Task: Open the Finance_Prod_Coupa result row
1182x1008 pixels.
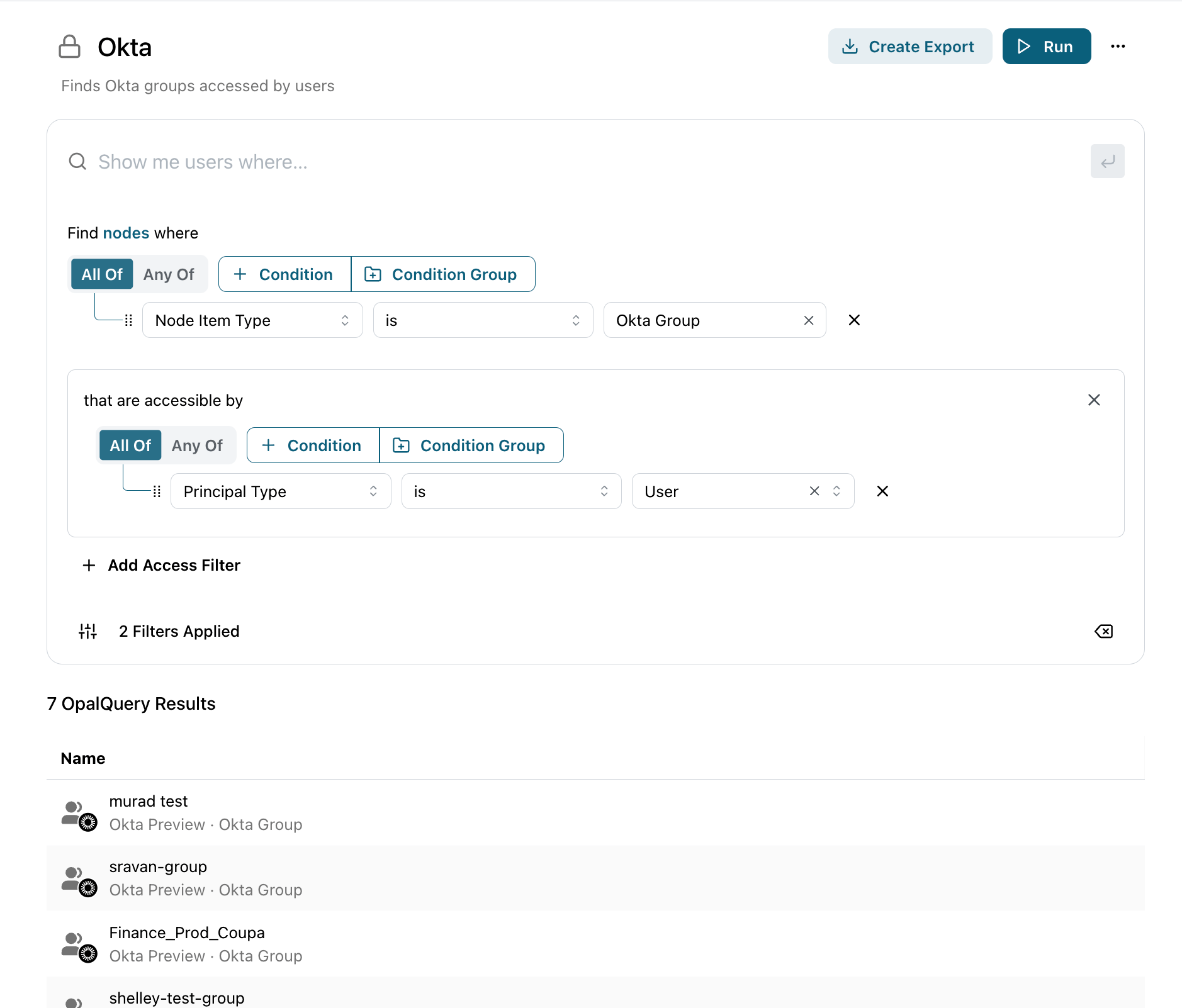Action: 595,944
